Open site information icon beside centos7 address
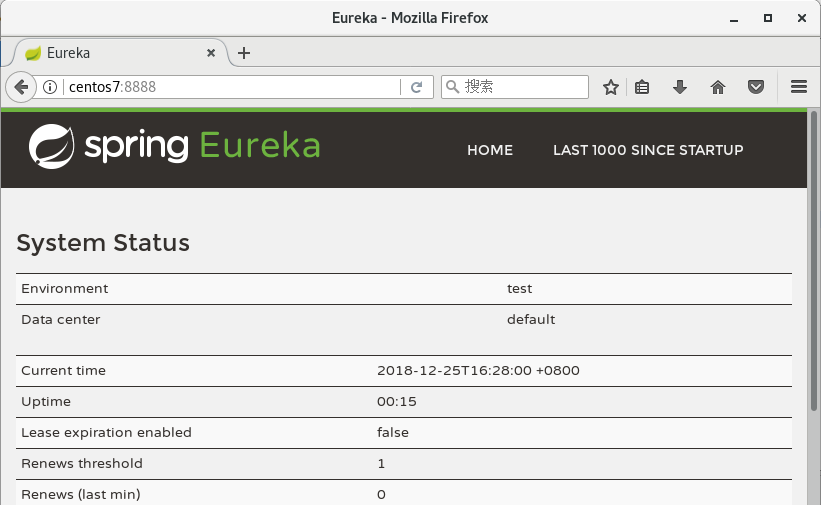Image resolution: width=821 pixels, height=505 pixels. [50, 87]
